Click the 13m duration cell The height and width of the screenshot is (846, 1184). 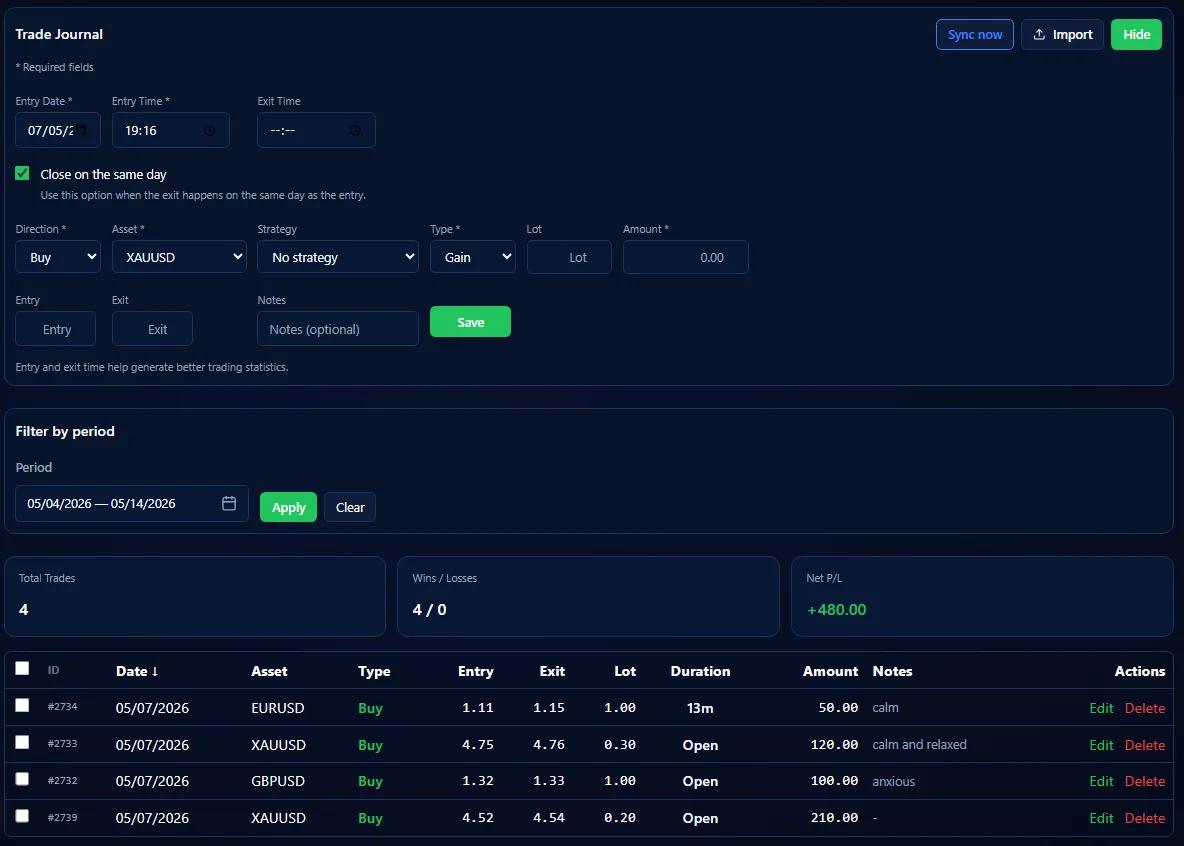700,708
